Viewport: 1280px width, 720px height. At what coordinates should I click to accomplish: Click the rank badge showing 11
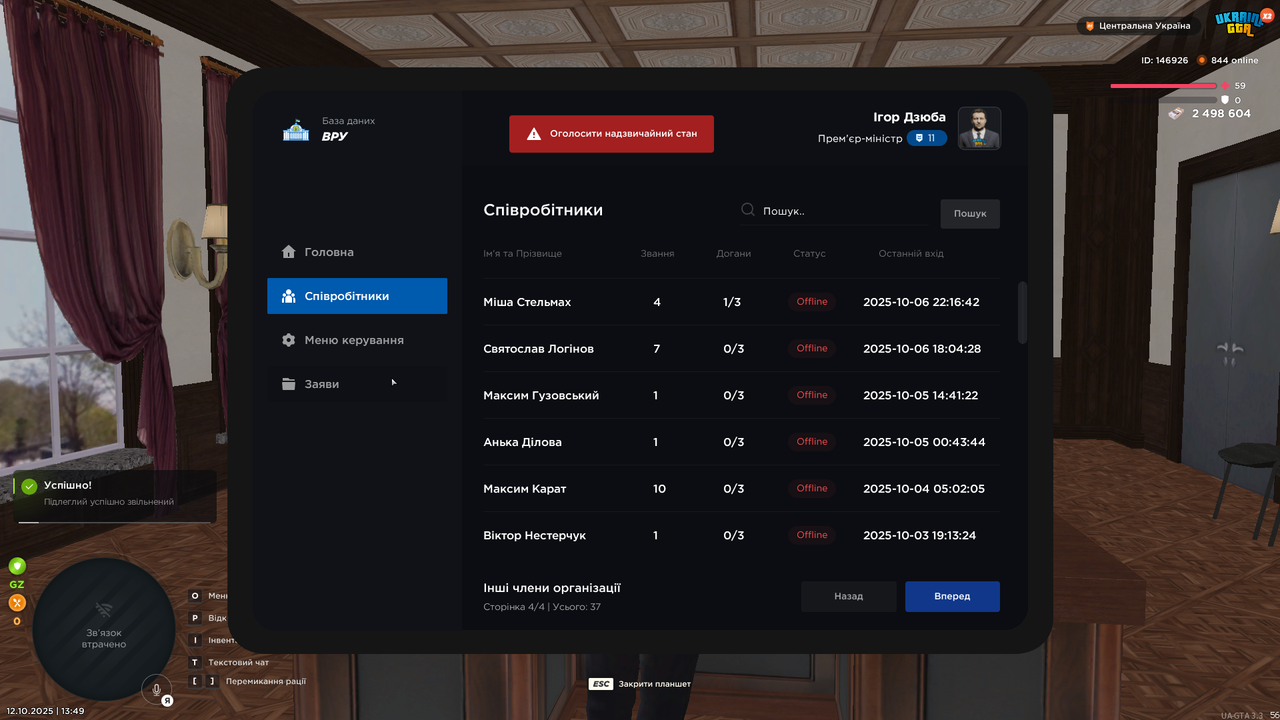point(927,138)
